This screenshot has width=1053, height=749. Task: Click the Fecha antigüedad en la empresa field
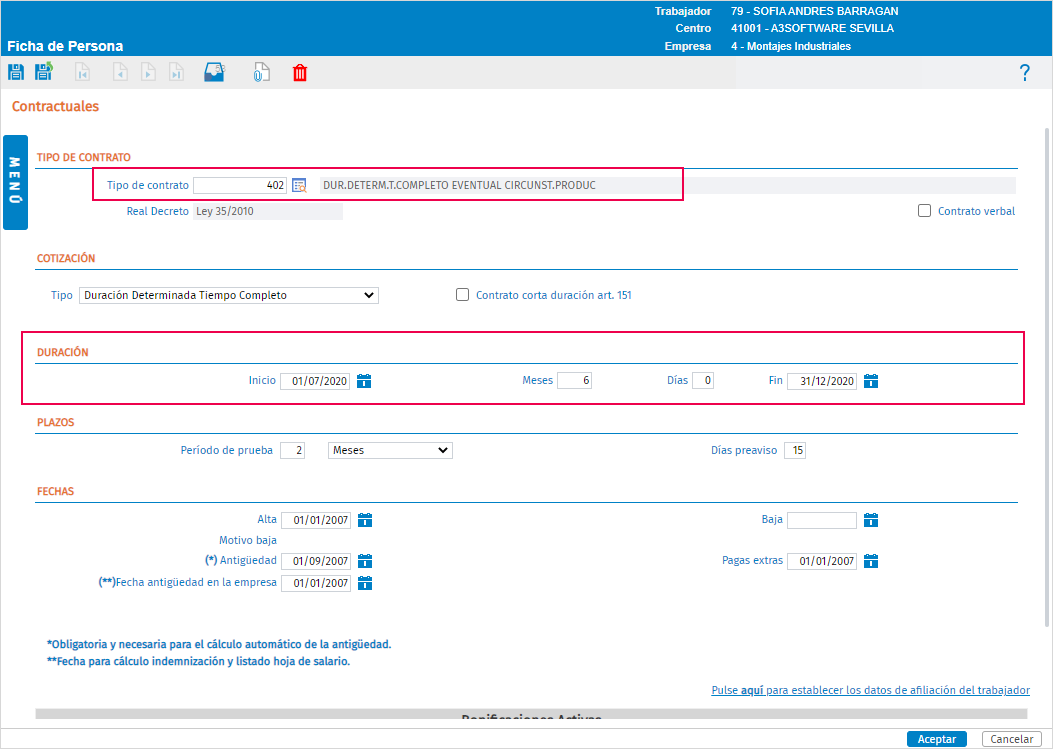(316, 583)
